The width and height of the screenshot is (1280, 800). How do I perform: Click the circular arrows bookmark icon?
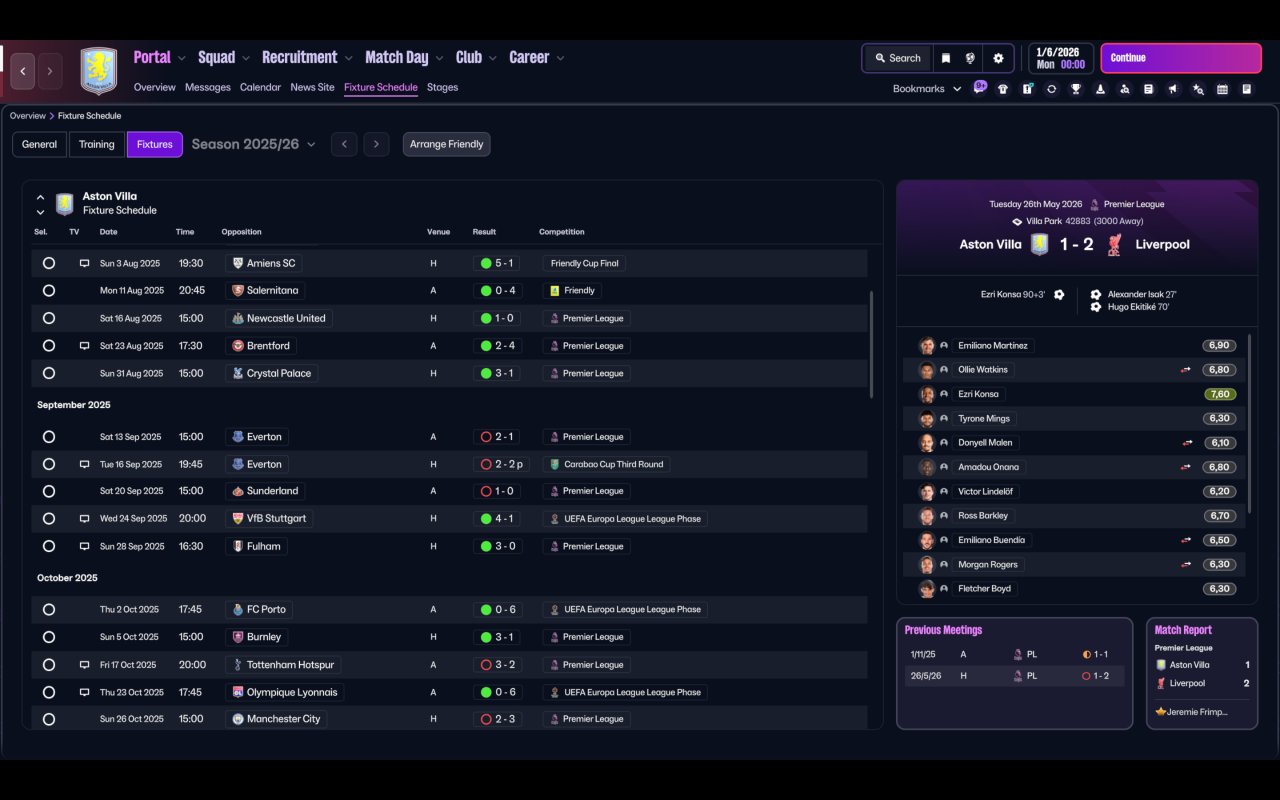(x=1051, y=89)
